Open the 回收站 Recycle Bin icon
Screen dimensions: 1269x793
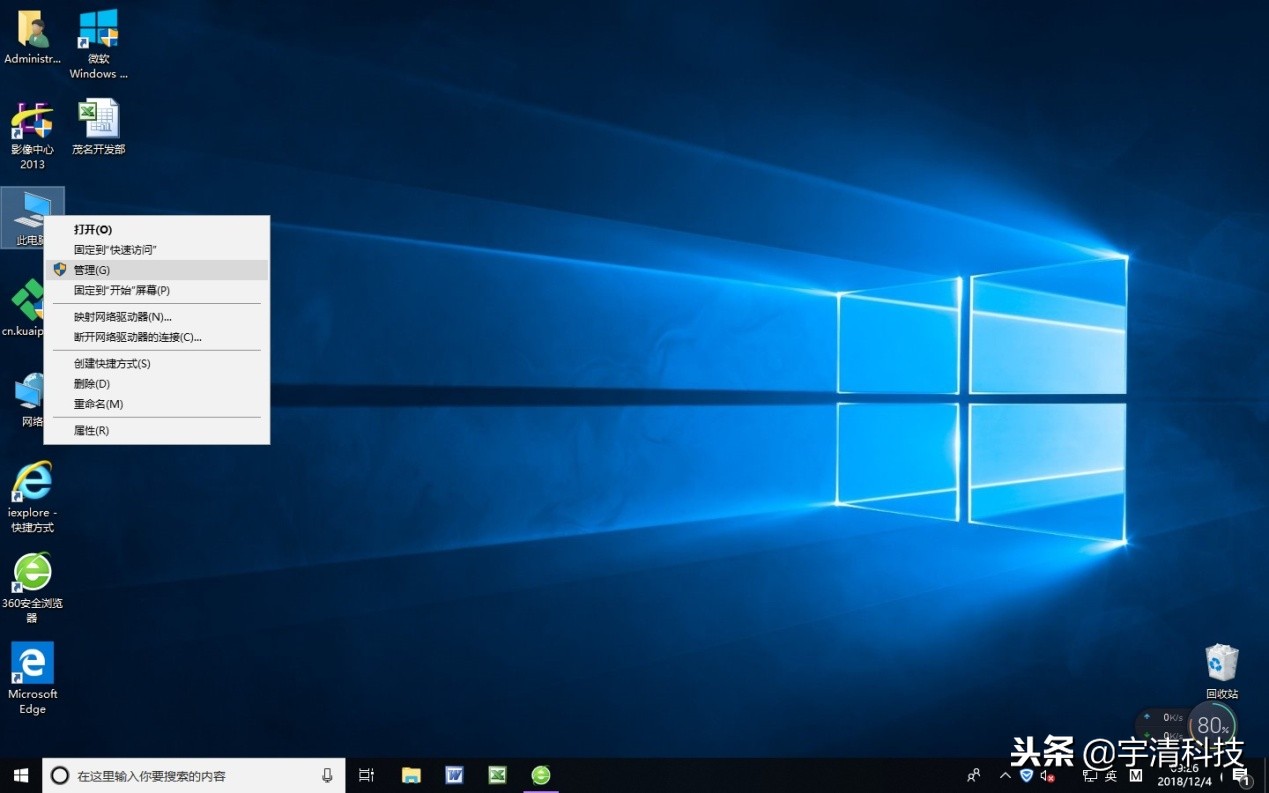tap(1221, 663)
